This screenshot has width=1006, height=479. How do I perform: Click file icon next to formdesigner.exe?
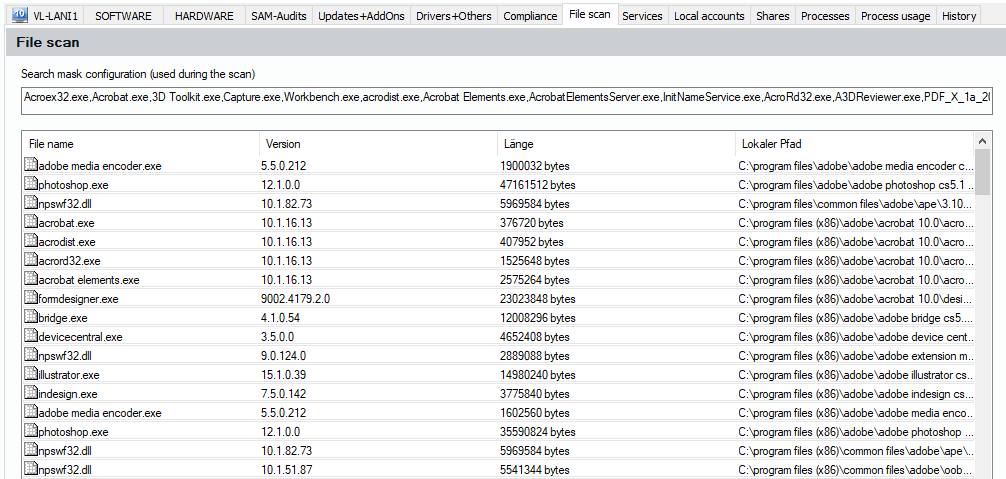click(30, 298)
